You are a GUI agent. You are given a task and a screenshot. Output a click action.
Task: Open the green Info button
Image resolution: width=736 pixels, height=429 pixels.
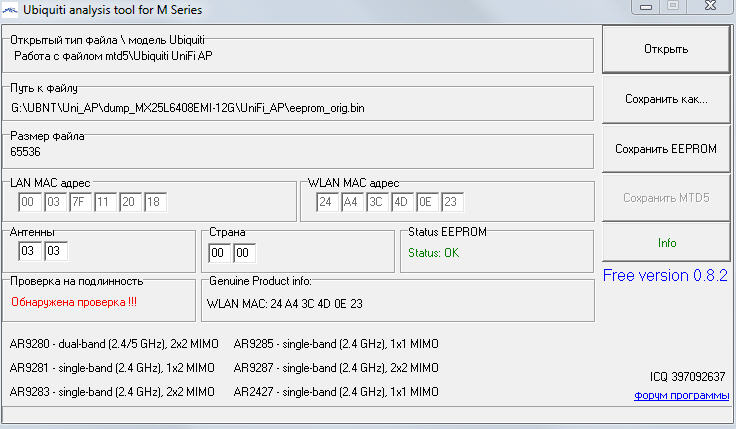pyautogui.click(x=666, y=243)
